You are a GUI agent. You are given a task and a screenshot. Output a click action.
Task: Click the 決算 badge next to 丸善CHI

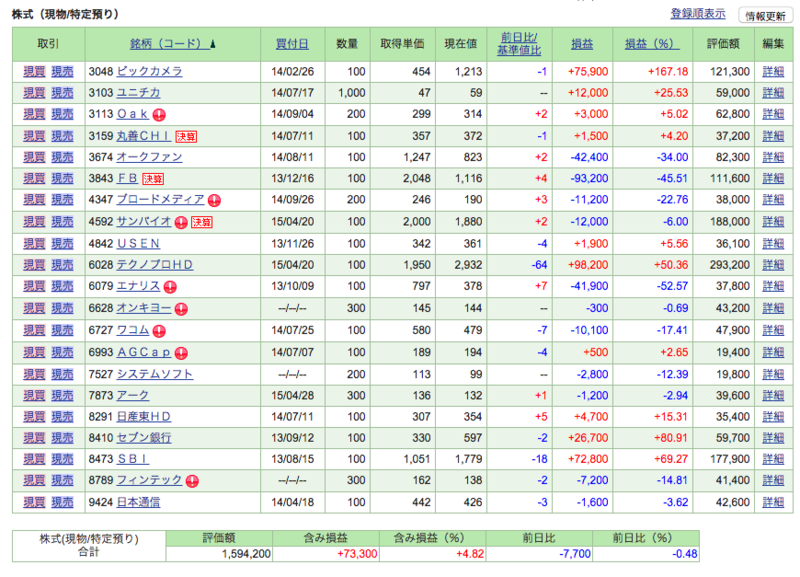point(186,137)
